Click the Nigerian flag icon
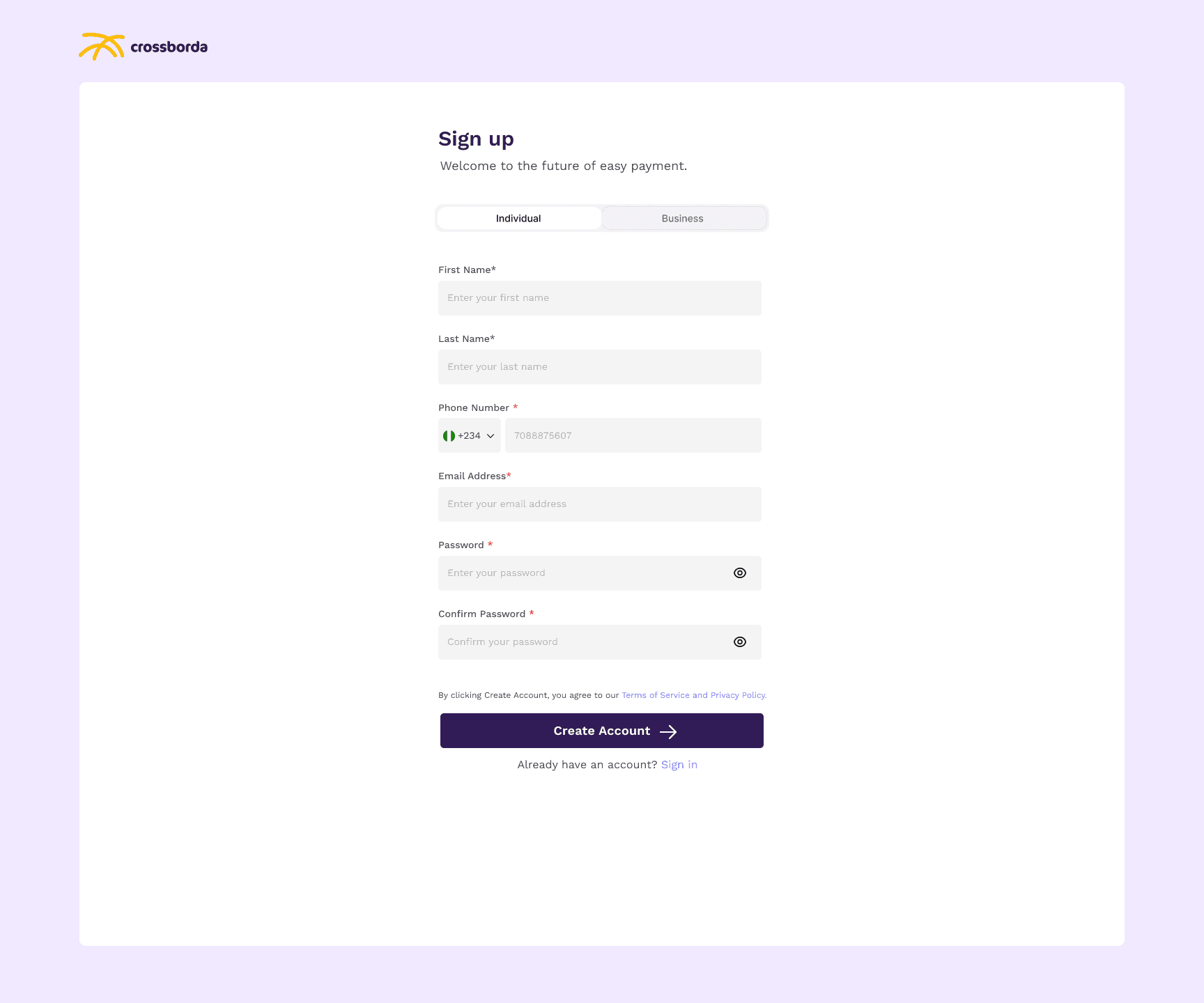 (449, 435)
